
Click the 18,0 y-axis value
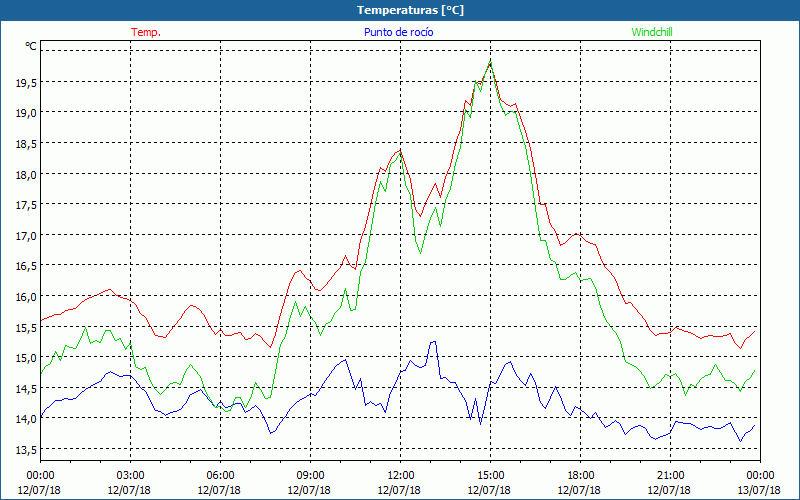(27, 176)
